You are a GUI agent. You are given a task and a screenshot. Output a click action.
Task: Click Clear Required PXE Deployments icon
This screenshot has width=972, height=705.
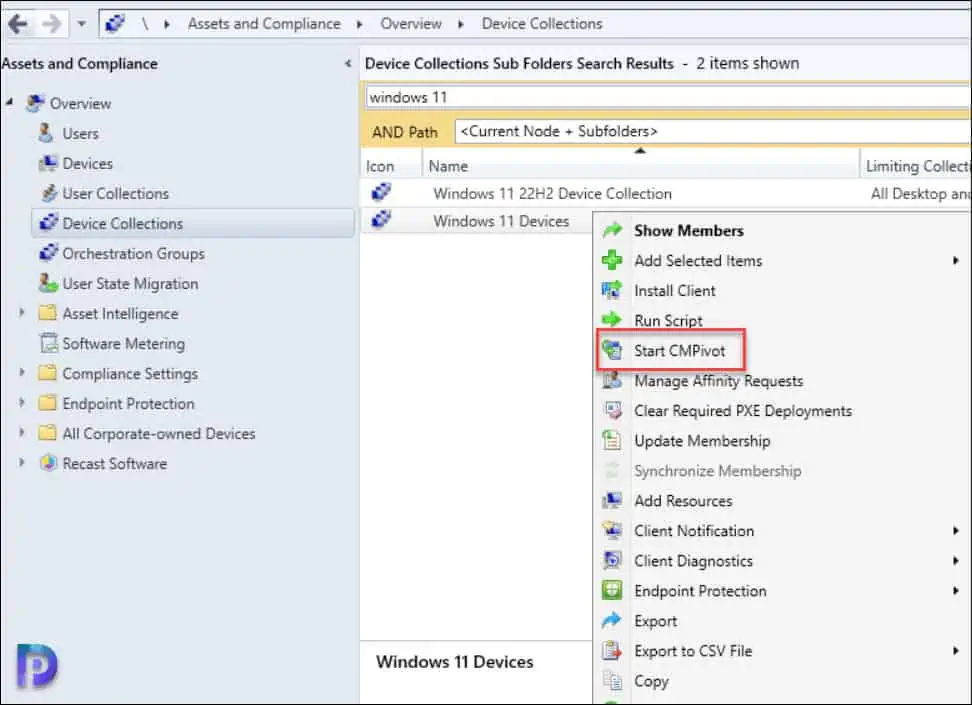tap(612, 410)
